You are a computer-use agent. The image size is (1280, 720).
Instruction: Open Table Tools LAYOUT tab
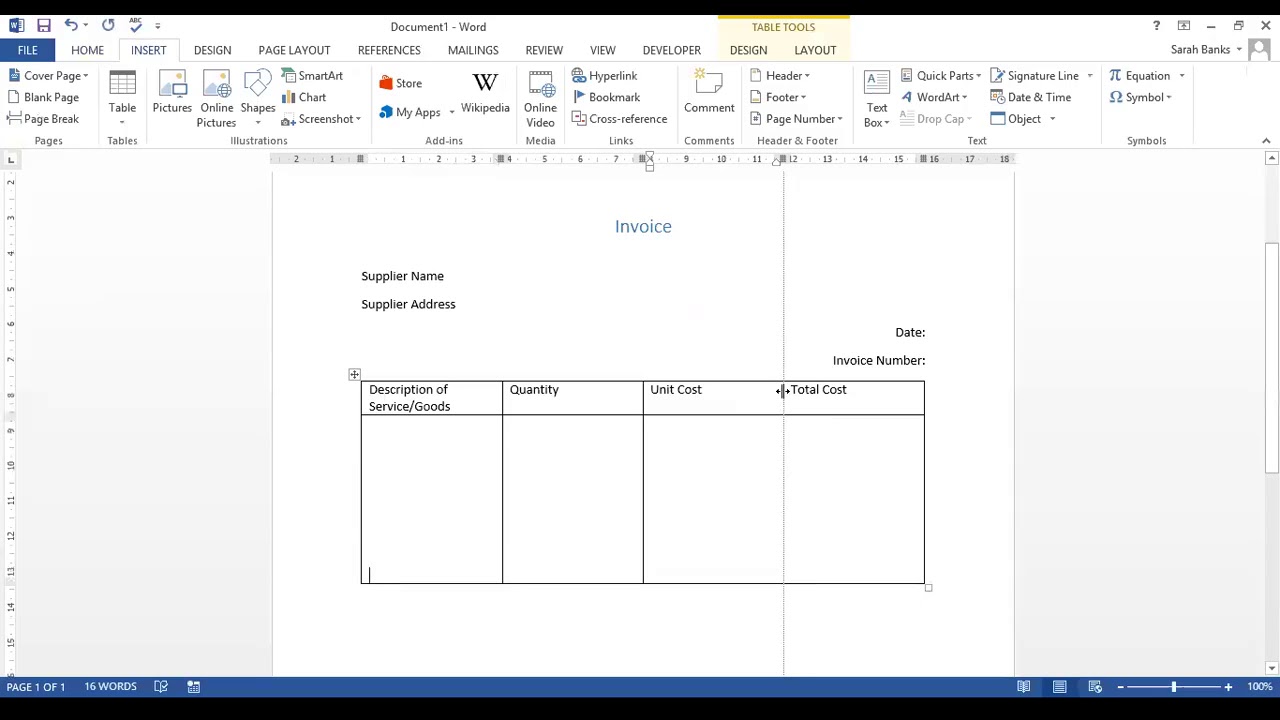815,50
